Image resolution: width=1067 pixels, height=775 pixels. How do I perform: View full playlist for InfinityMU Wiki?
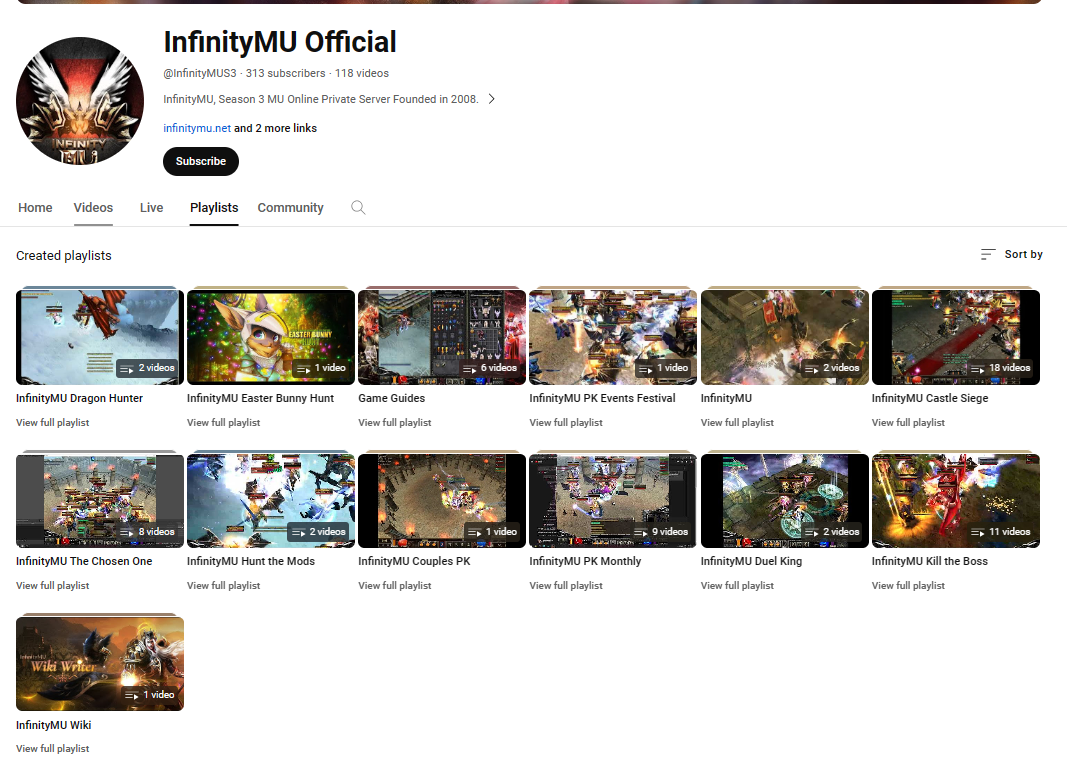click(x=53, y=748)
